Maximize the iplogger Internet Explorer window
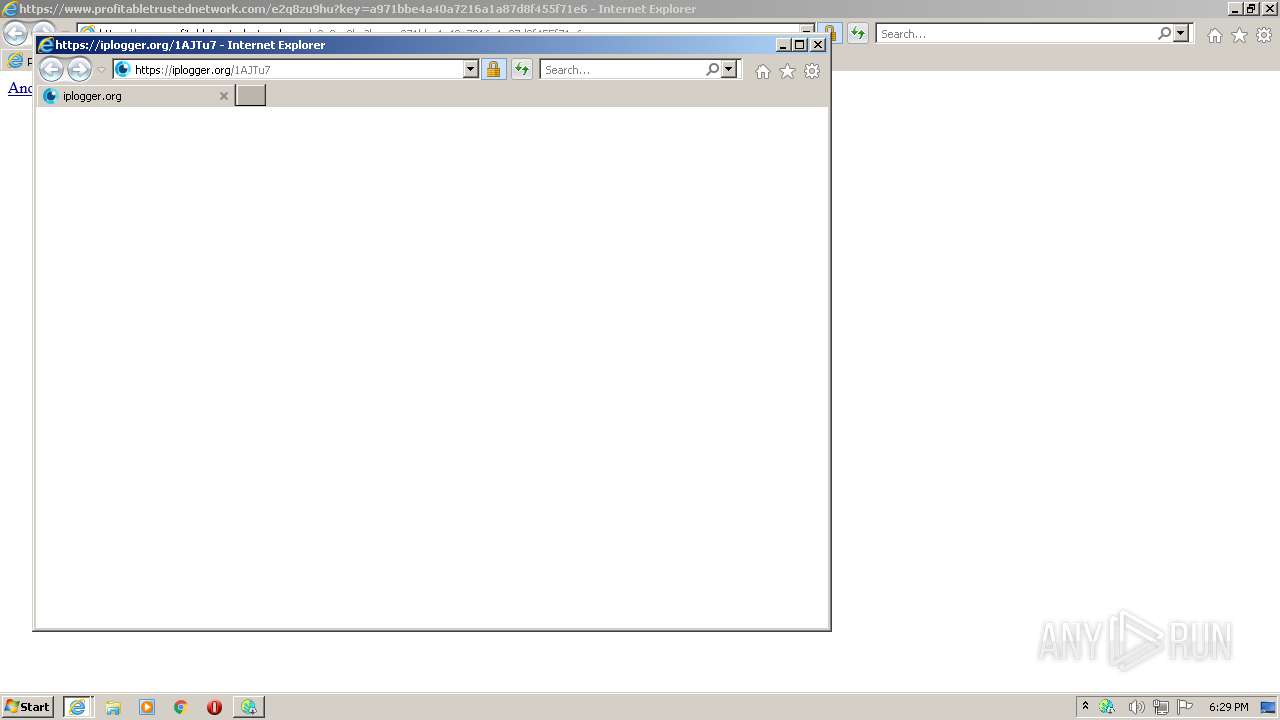Viewport: 1280px width, 720px height. (x=800, y=45)
